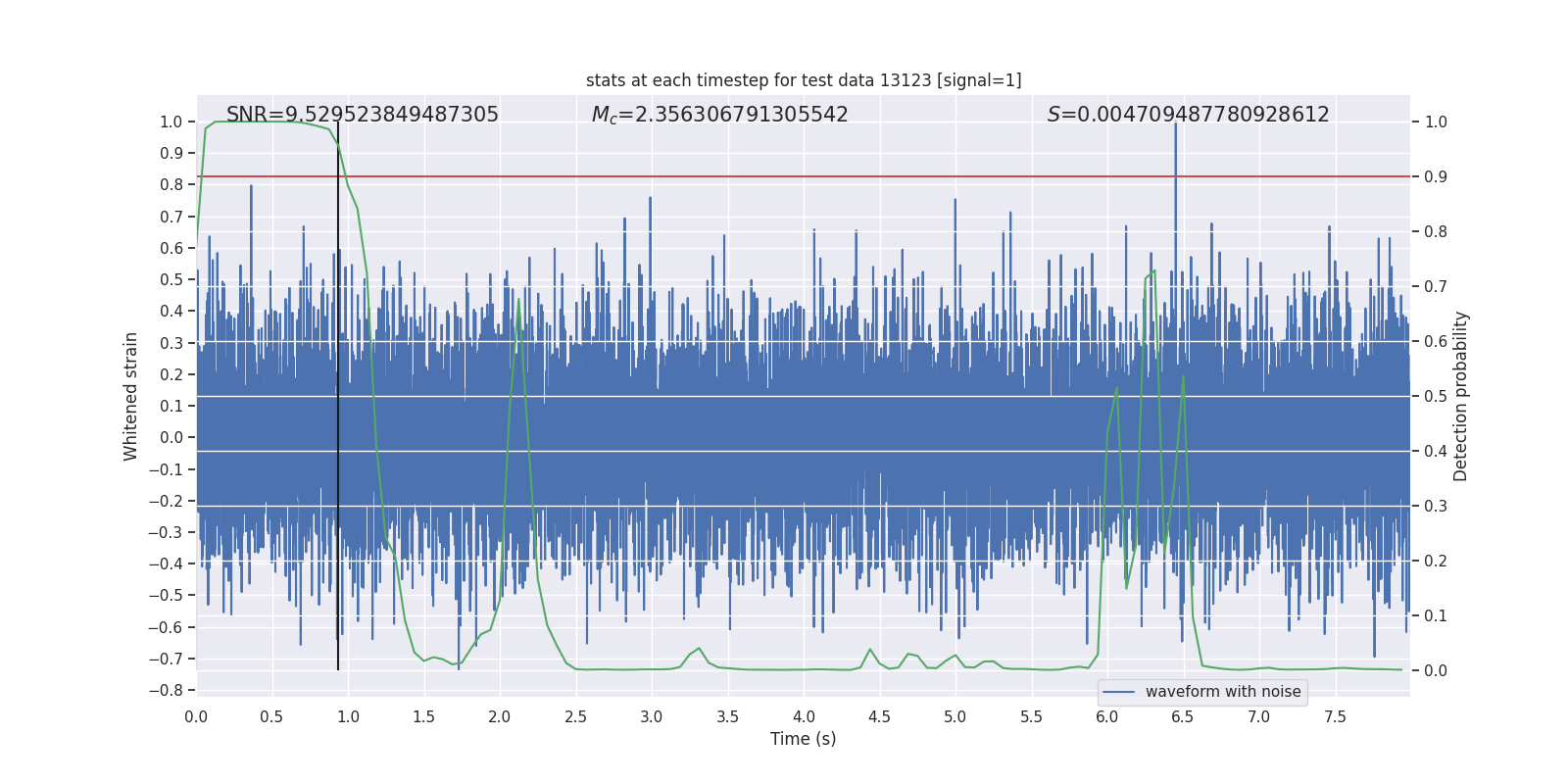
Task: Click the green curve peak near 2.1 seconds
Action: coord(518,299)
